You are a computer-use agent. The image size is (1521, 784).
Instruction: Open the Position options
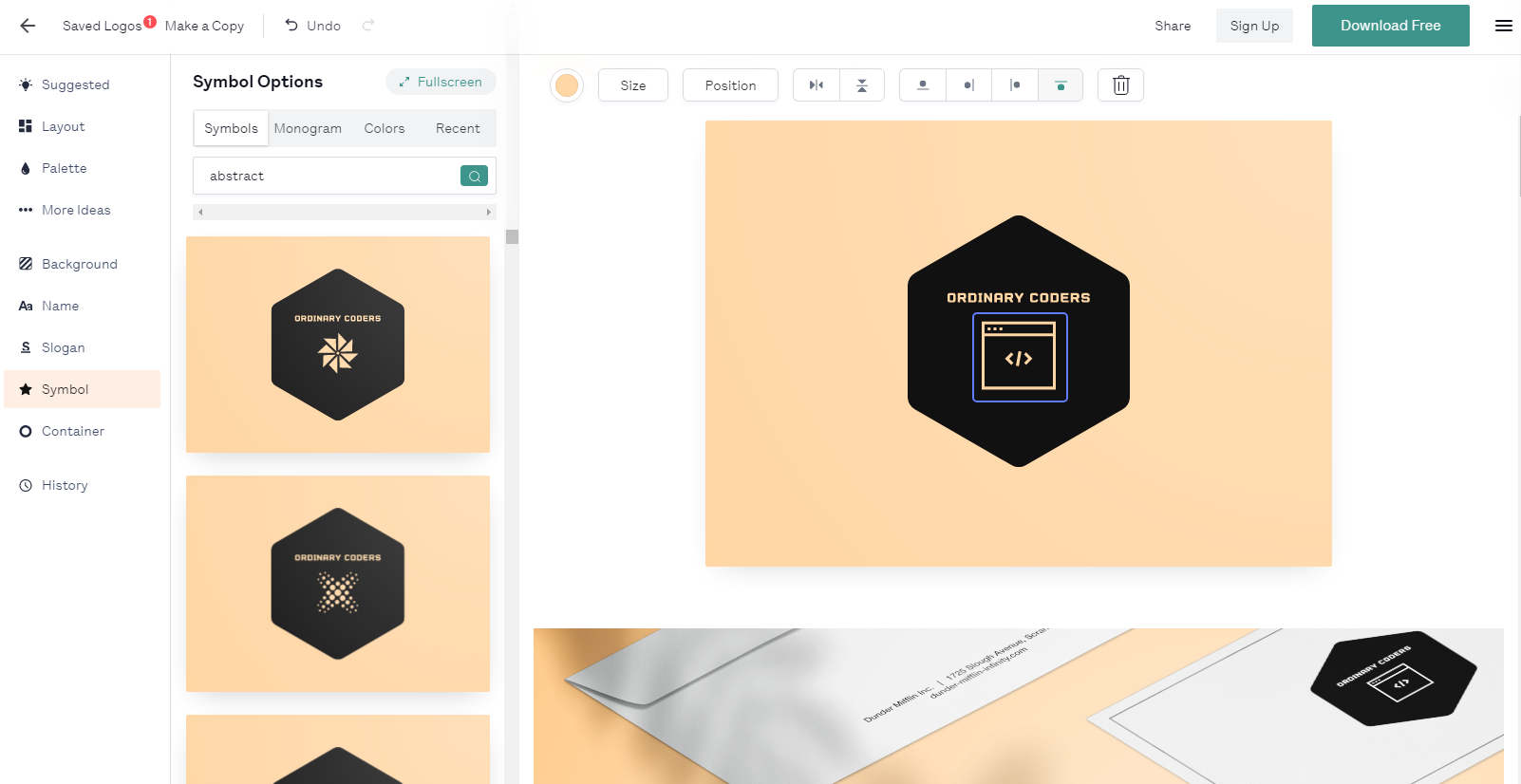click(x=730, y=85)
